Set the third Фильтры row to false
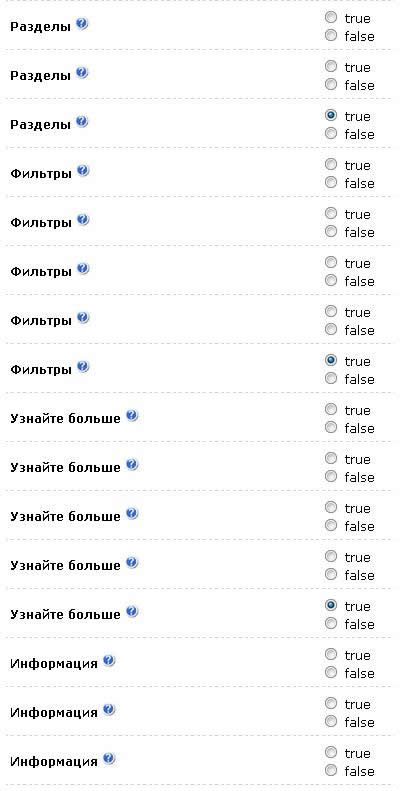This screenshot has width=400, height=791. [331, 280]
